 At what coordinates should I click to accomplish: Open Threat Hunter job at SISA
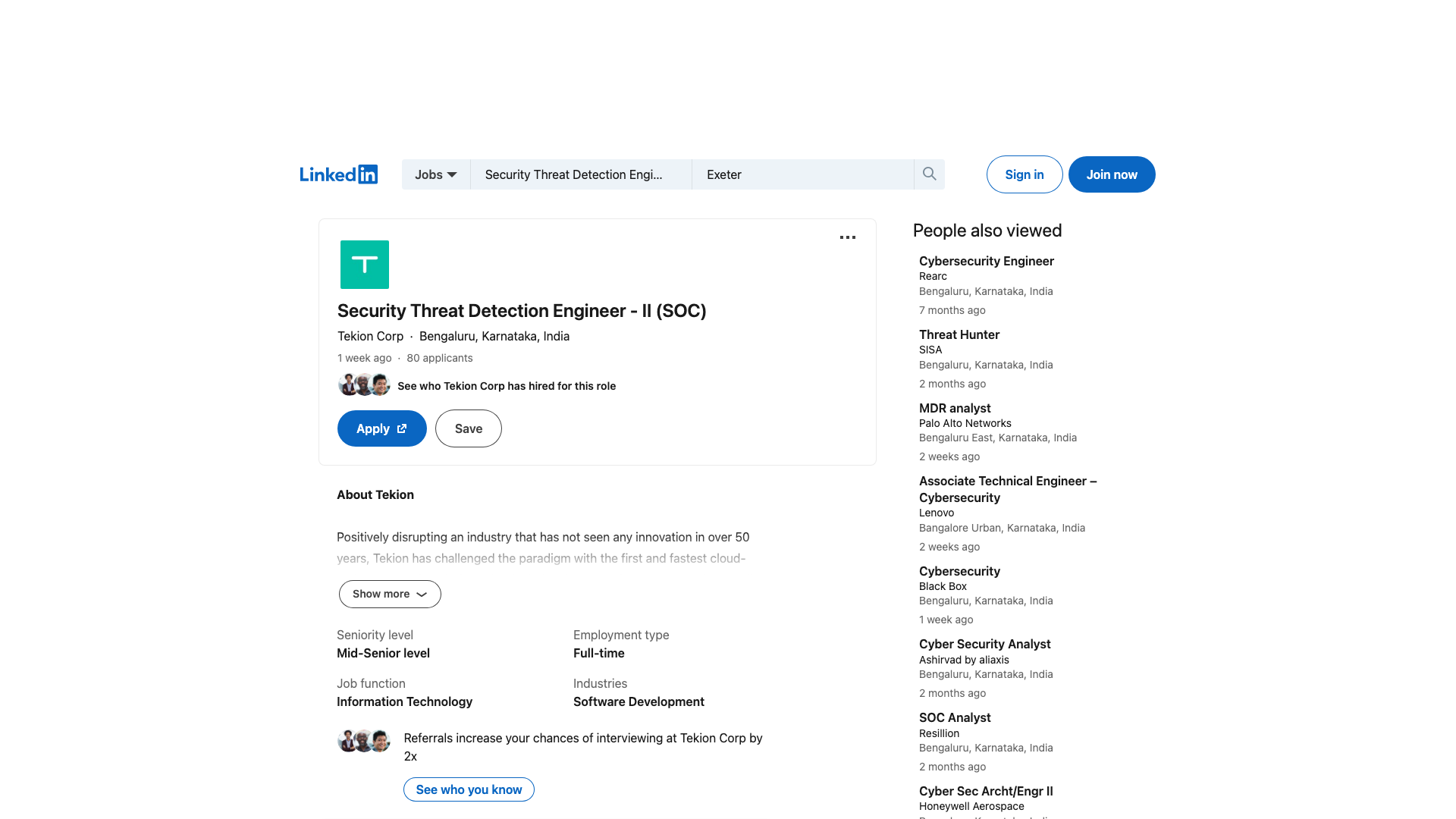pyautogui.click(x=959, y=334)
